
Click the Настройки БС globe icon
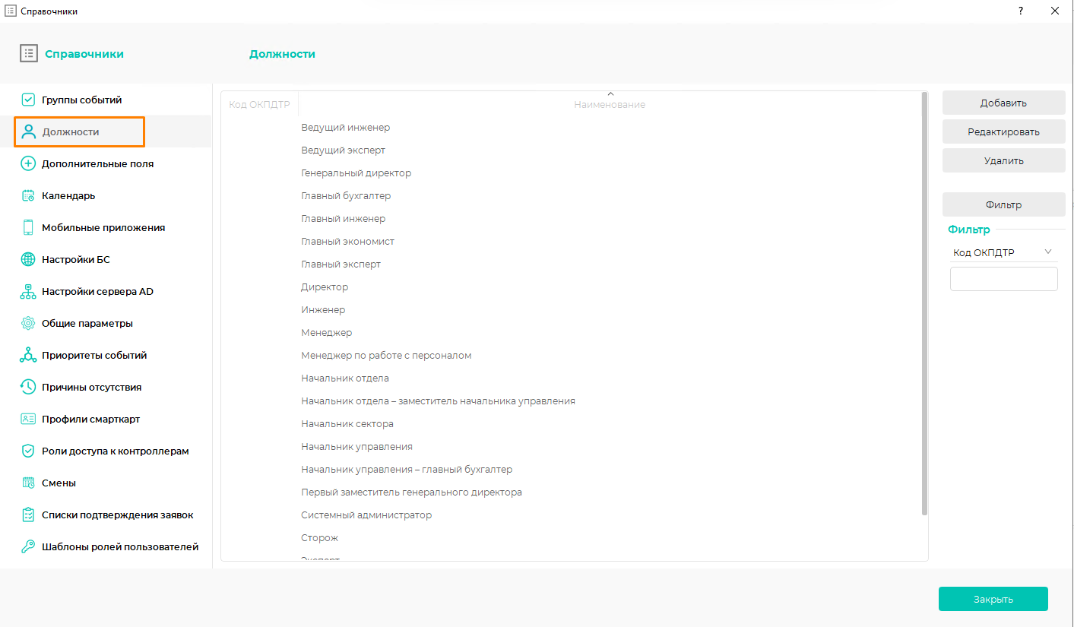28,260
